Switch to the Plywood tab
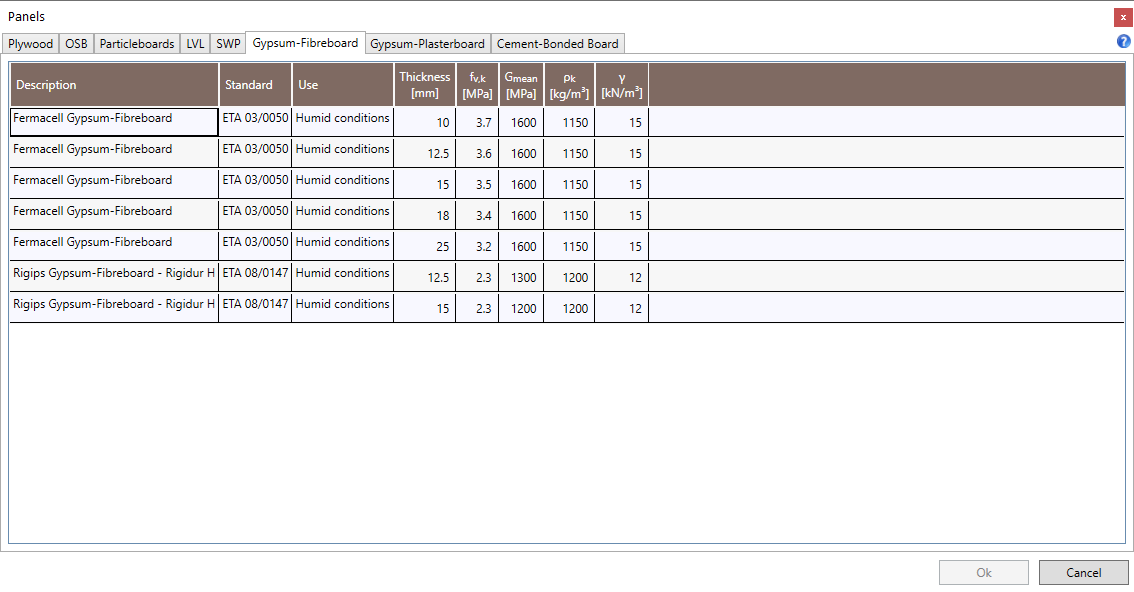This screenshot has width=1134, height=592. 30,43
